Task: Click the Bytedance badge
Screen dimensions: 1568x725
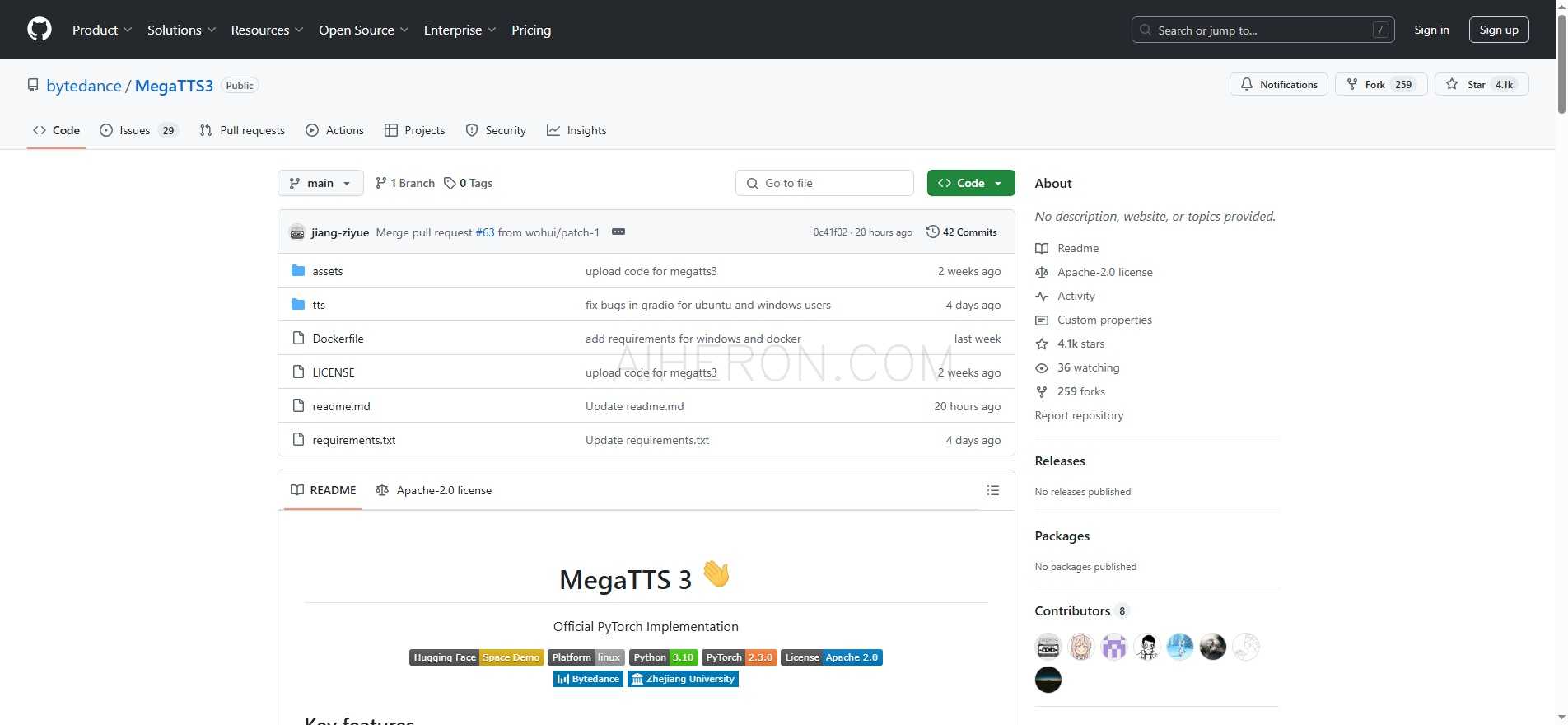Action: [x=588, y=679]
